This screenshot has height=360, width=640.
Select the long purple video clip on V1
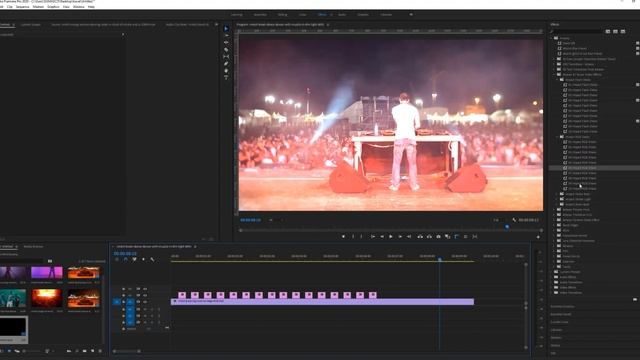[322, 302]
